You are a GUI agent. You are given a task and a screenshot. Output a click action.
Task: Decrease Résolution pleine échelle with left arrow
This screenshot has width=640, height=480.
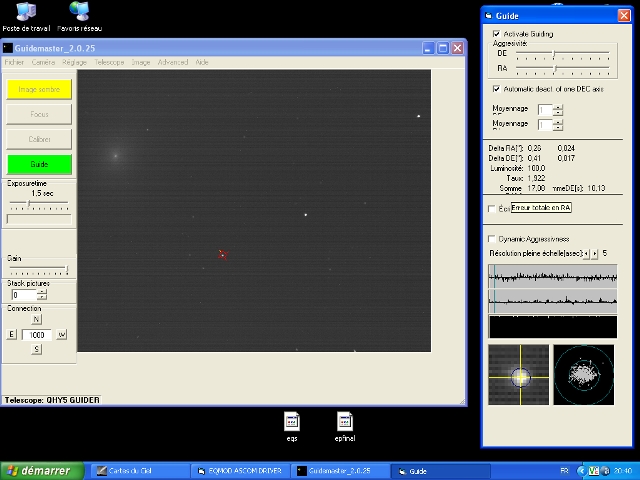[x=587, y=254]
